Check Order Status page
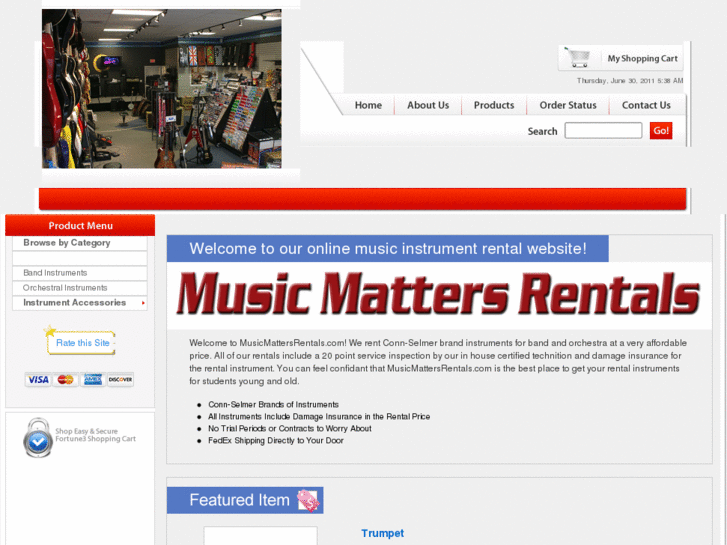Image resolution: width=727 pixels, height=545 pixels. [568, 105]
